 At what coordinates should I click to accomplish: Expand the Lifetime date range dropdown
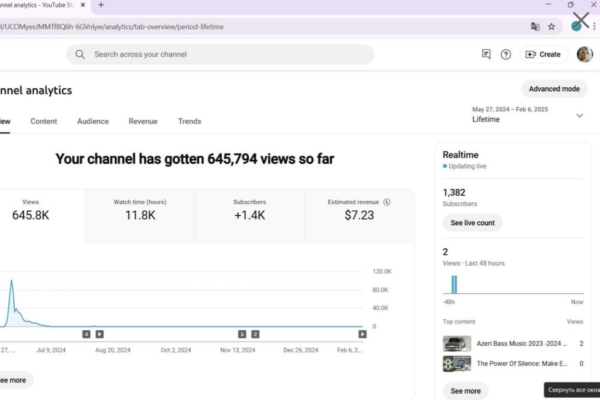pos(579,115)
